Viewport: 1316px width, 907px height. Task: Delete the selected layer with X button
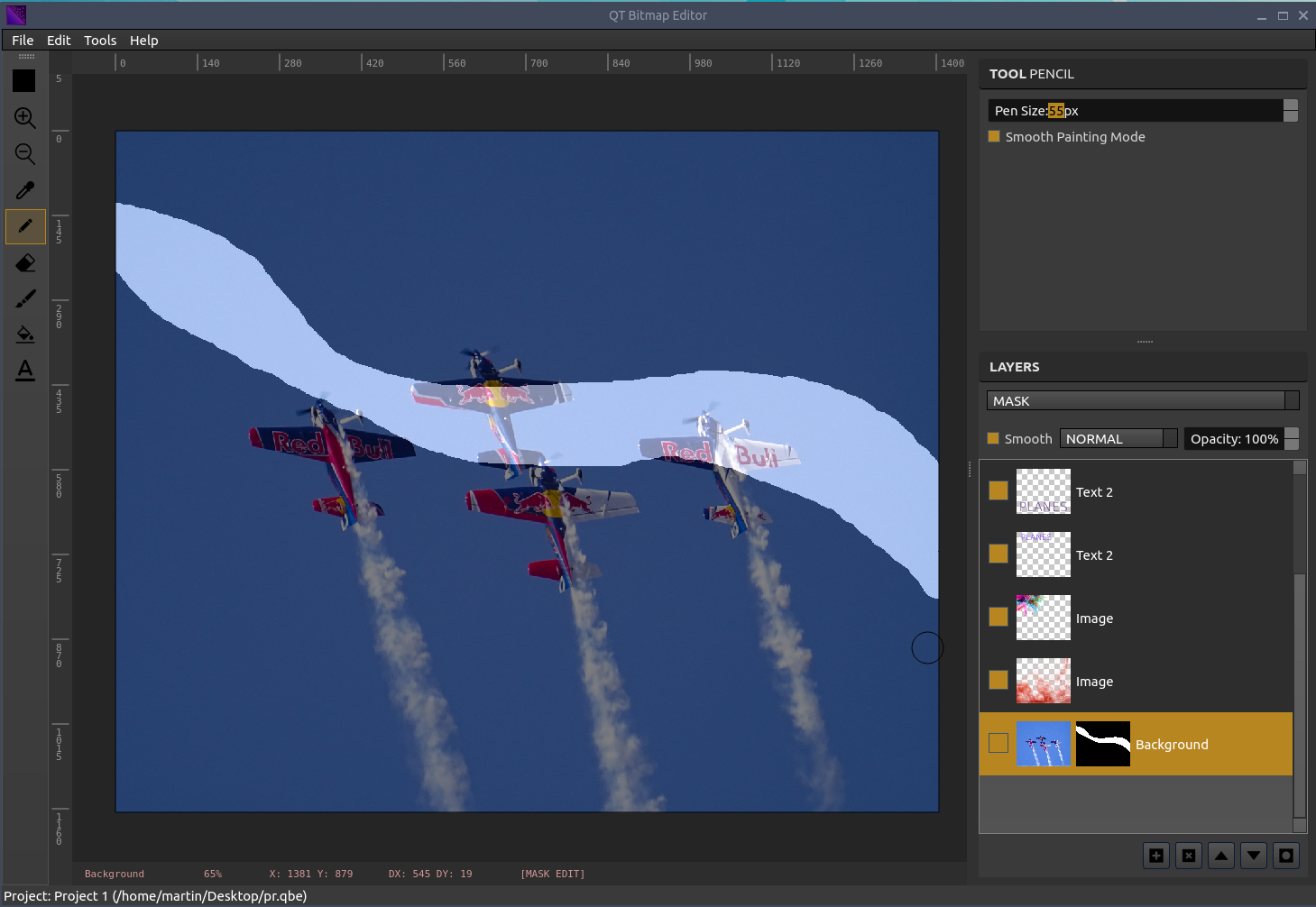point(1189,856)
